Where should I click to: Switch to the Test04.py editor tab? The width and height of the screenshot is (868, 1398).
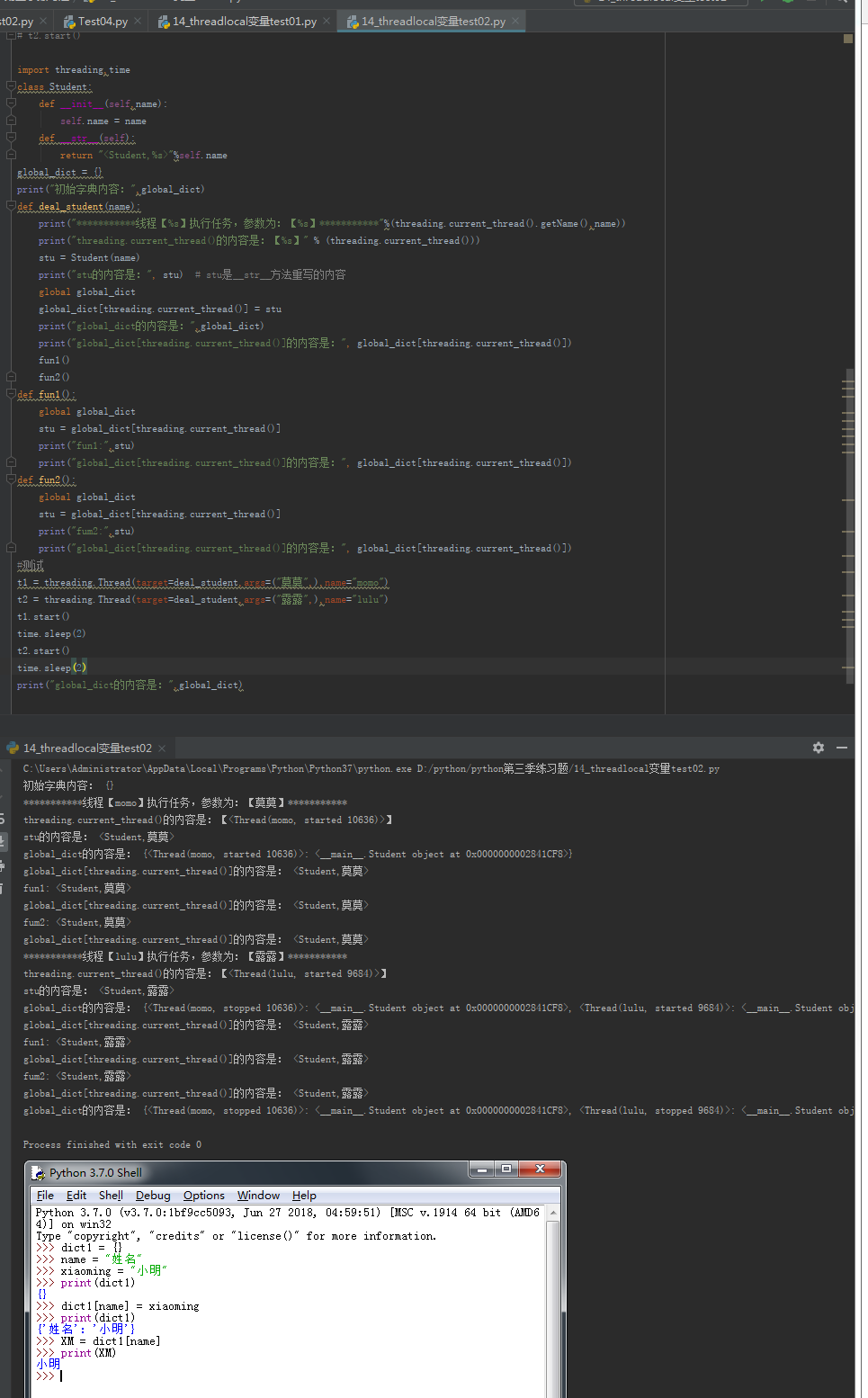tap(103, 22)
